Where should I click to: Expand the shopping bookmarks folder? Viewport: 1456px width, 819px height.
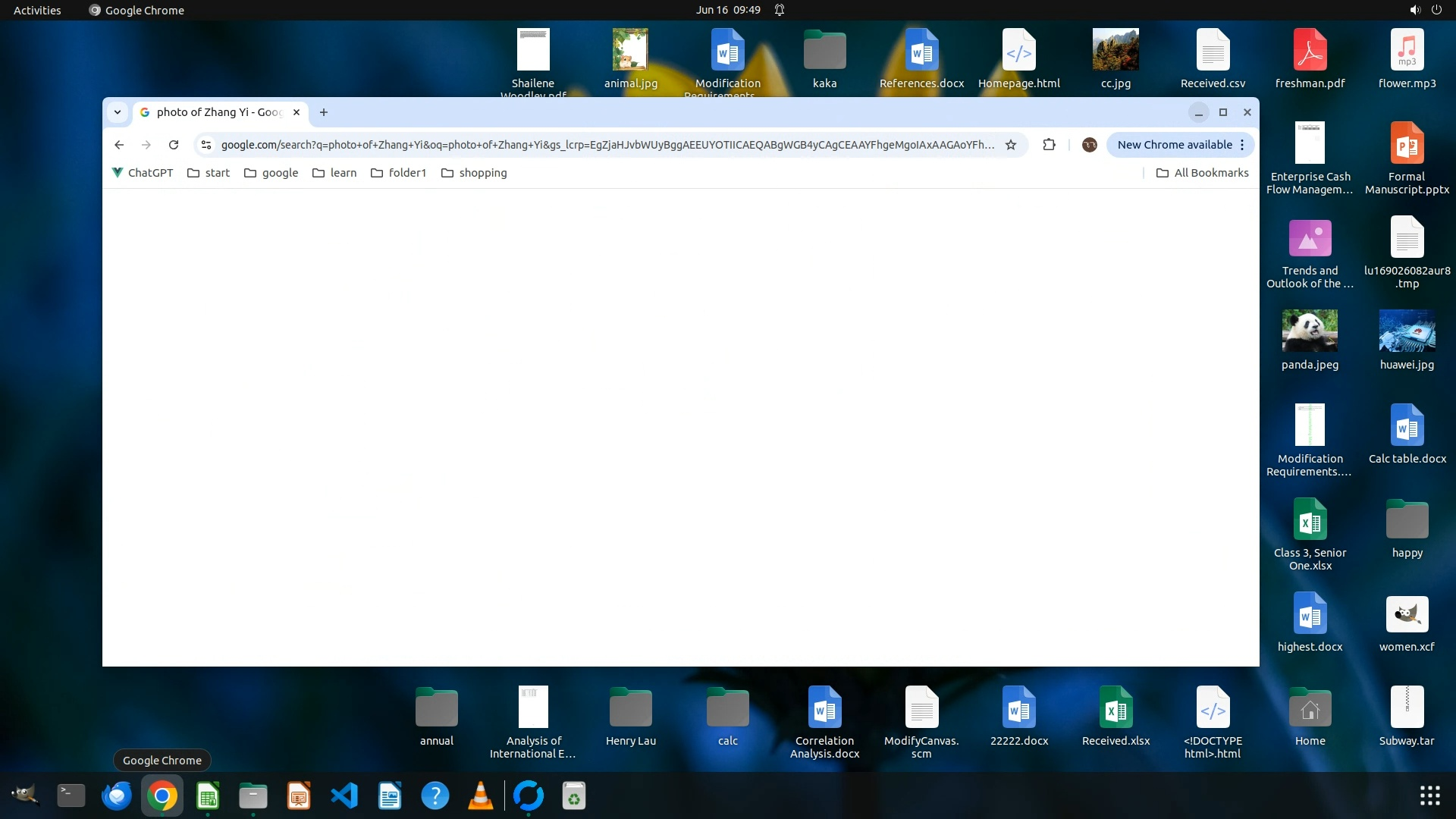[474, 173]
